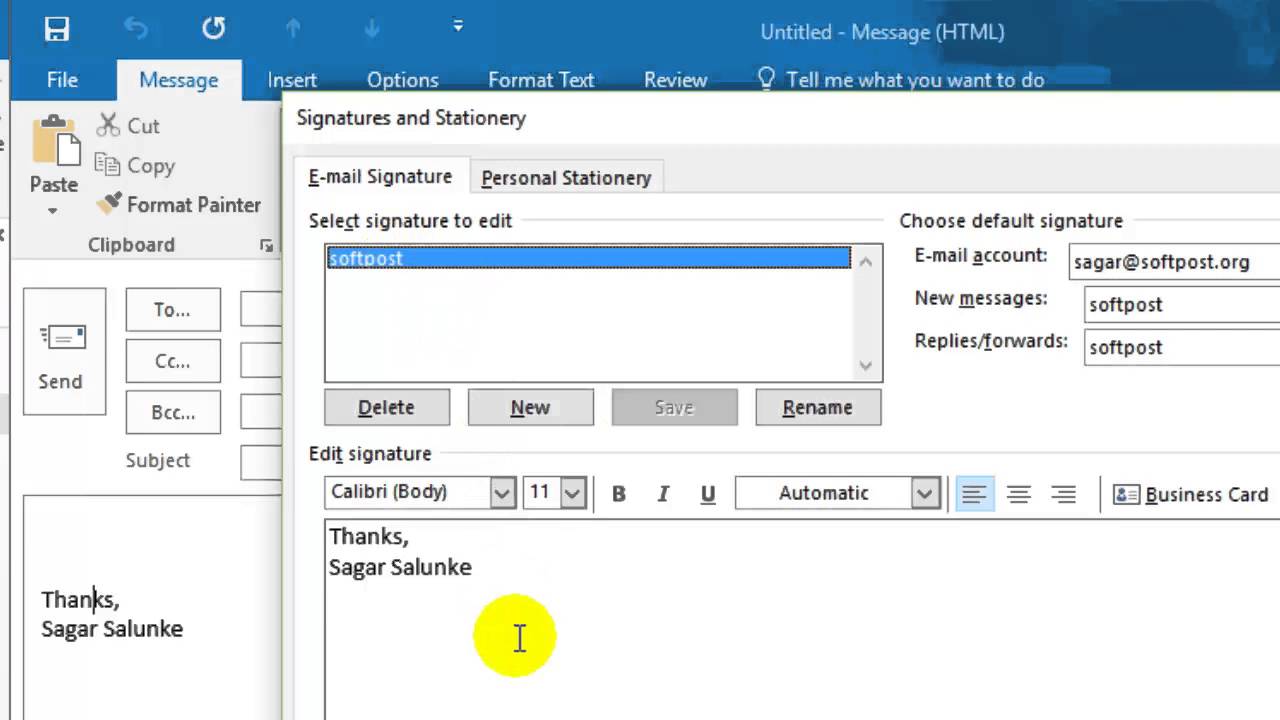Viewport: 1280px width, 720px height.
Task: Open the Review ribbon tab
Action: 675,80
